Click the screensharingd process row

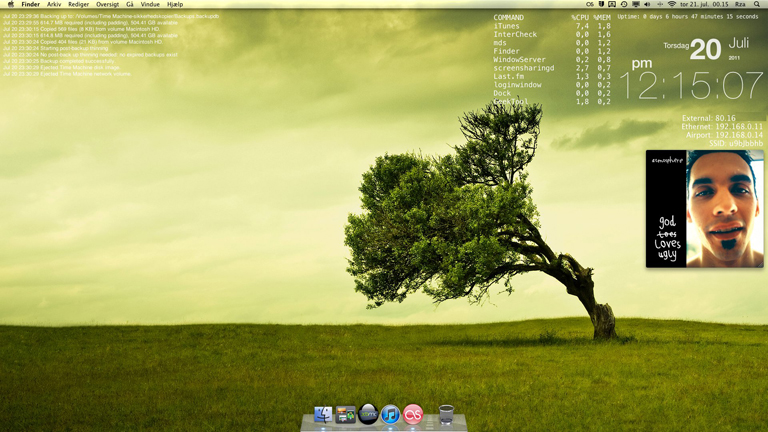[552, 68]
